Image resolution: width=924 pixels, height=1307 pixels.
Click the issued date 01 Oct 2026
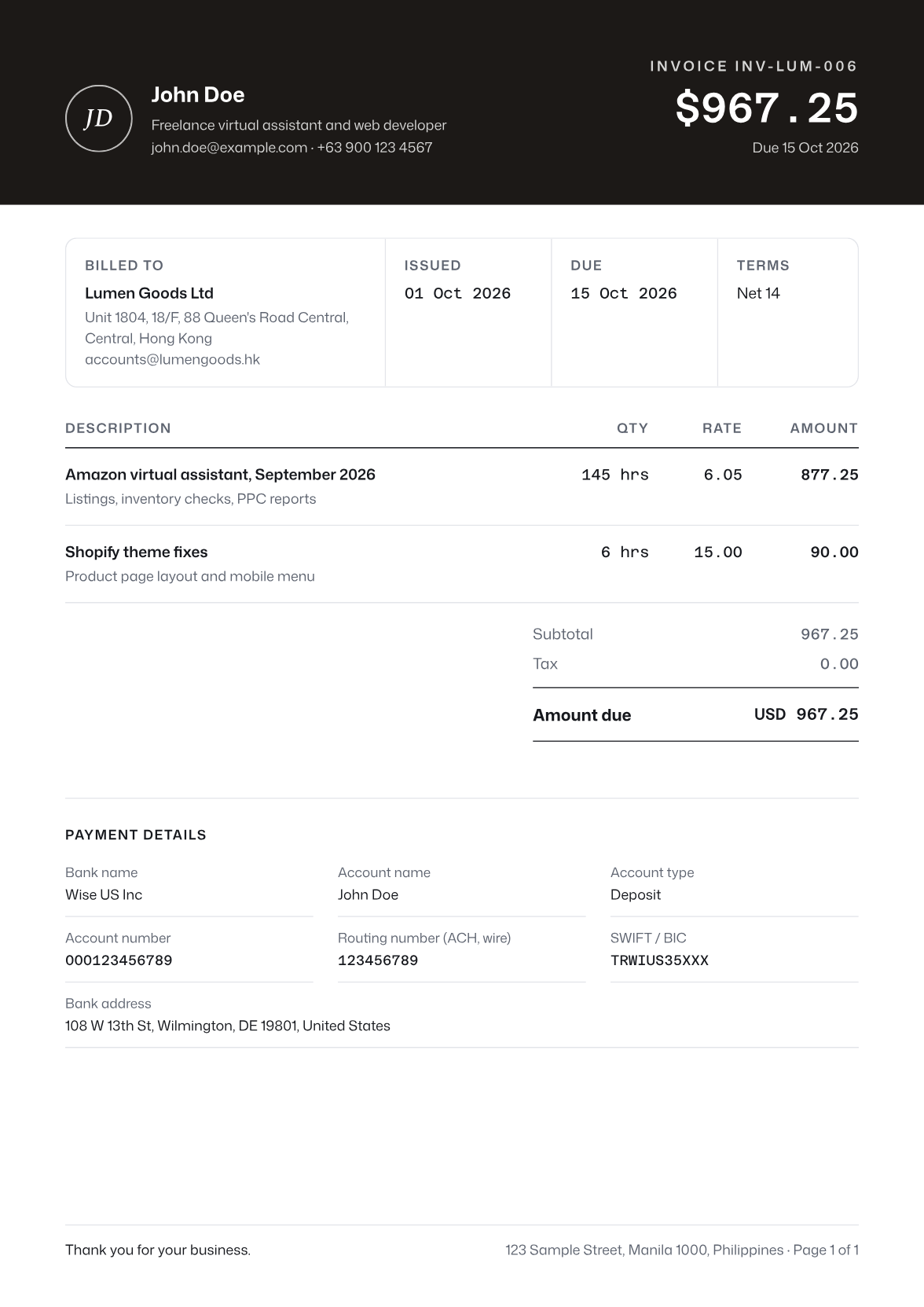tap(457, 293)
